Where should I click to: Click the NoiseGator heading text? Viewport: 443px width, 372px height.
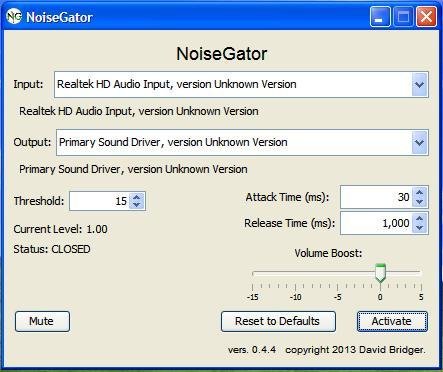point(221,54)
